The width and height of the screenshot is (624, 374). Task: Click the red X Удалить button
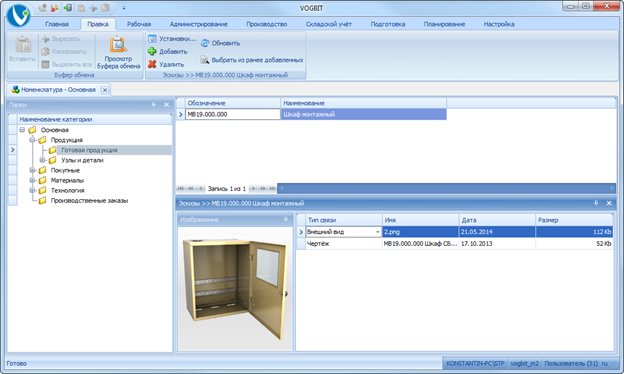166,64
